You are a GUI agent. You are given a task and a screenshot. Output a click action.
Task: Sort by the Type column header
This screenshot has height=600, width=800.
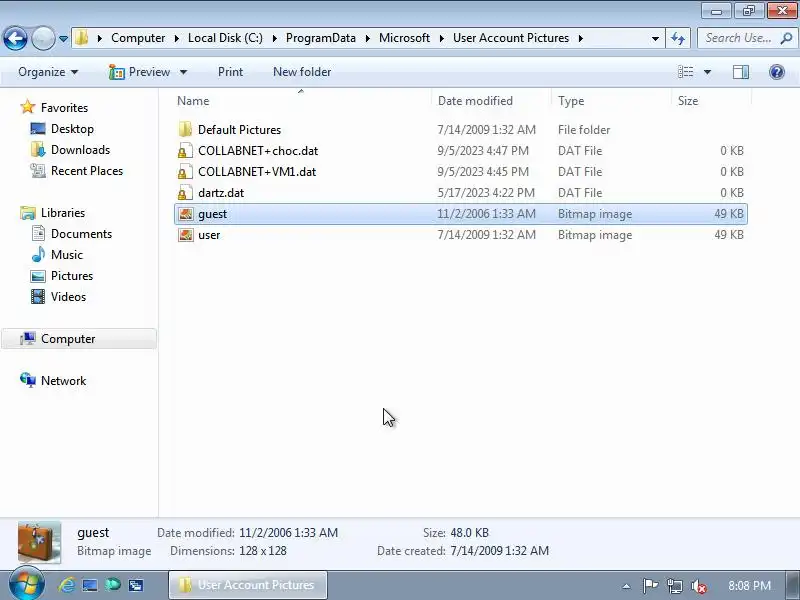611,101
